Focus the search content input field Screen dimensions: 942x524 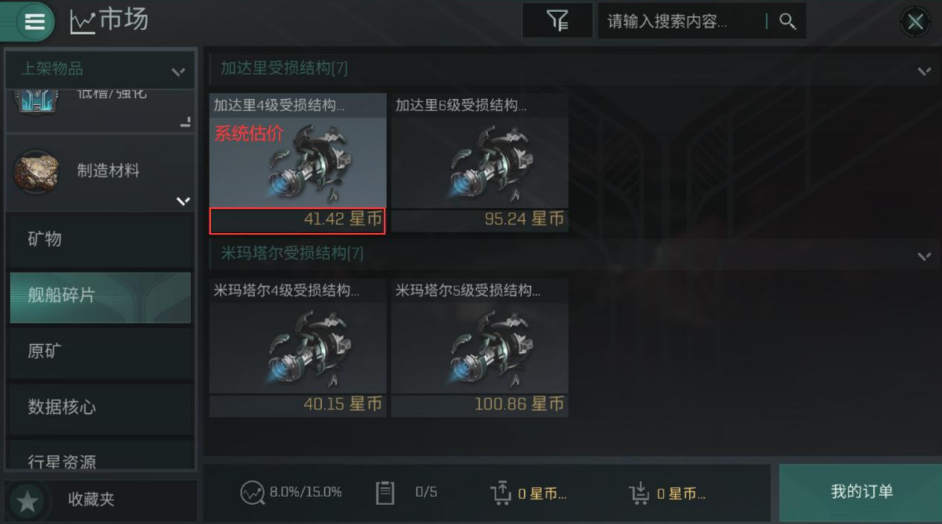tap(683, 22)
